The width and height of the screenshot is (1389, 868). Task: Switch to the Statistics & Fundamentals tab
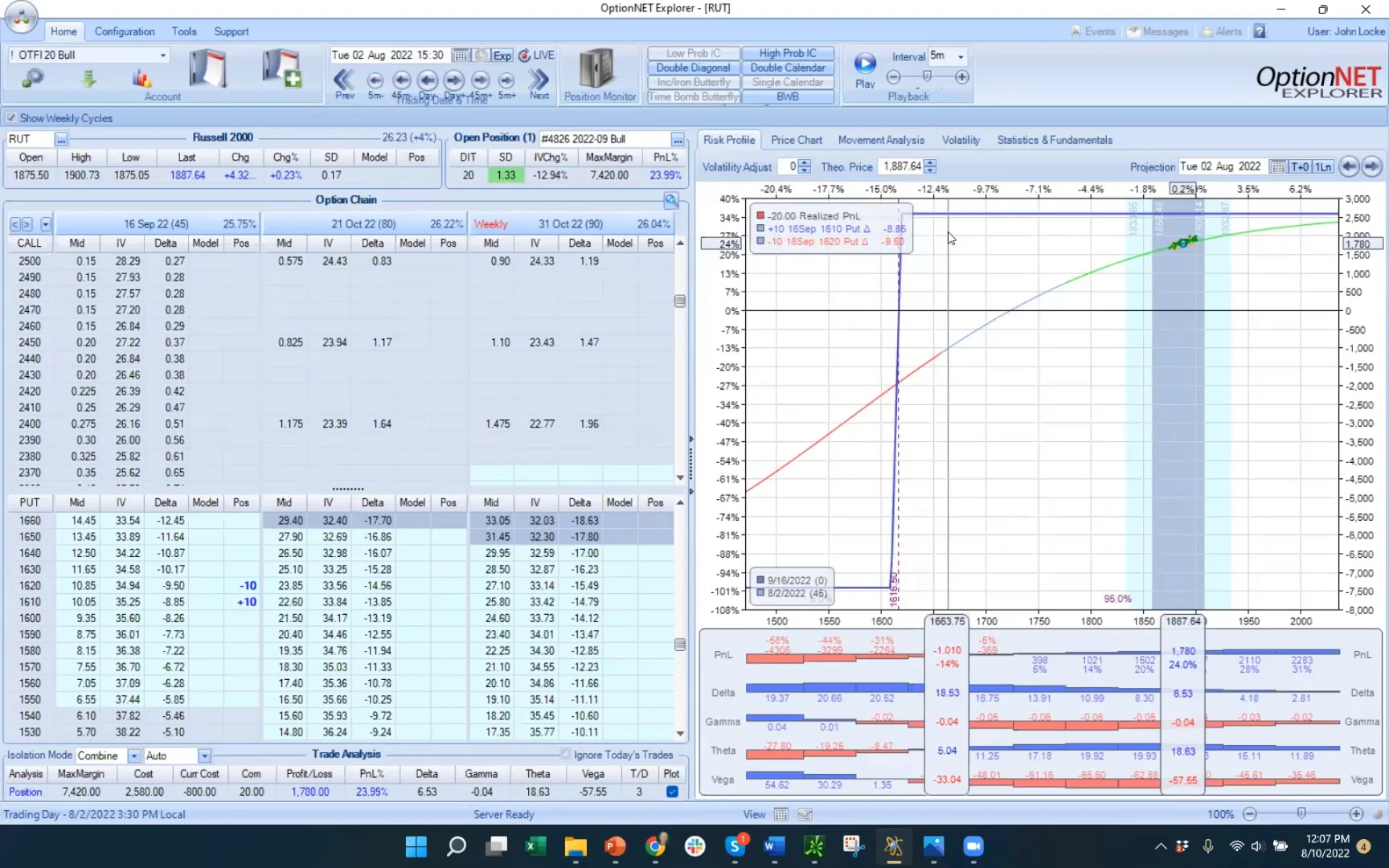point(1055,140)
